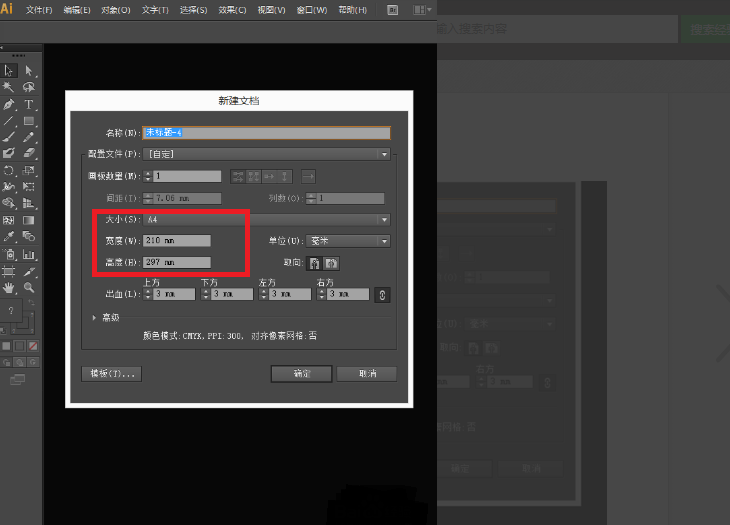This screenshot has height=525, width=730.
Task: Select the Gradient tool
Action: 29,220
